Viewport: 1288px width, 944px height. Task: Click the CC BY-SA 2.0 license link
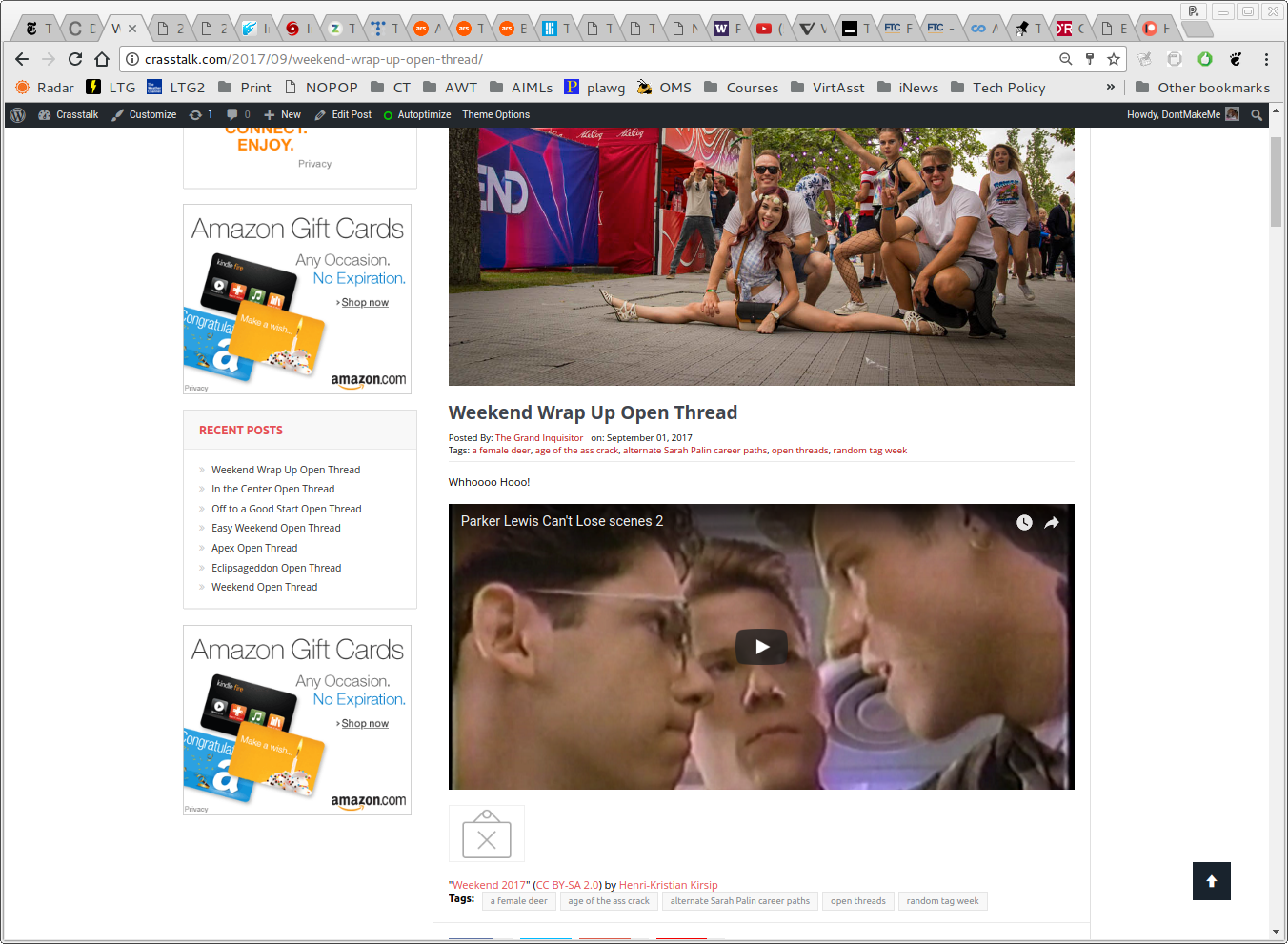point(568,885)
